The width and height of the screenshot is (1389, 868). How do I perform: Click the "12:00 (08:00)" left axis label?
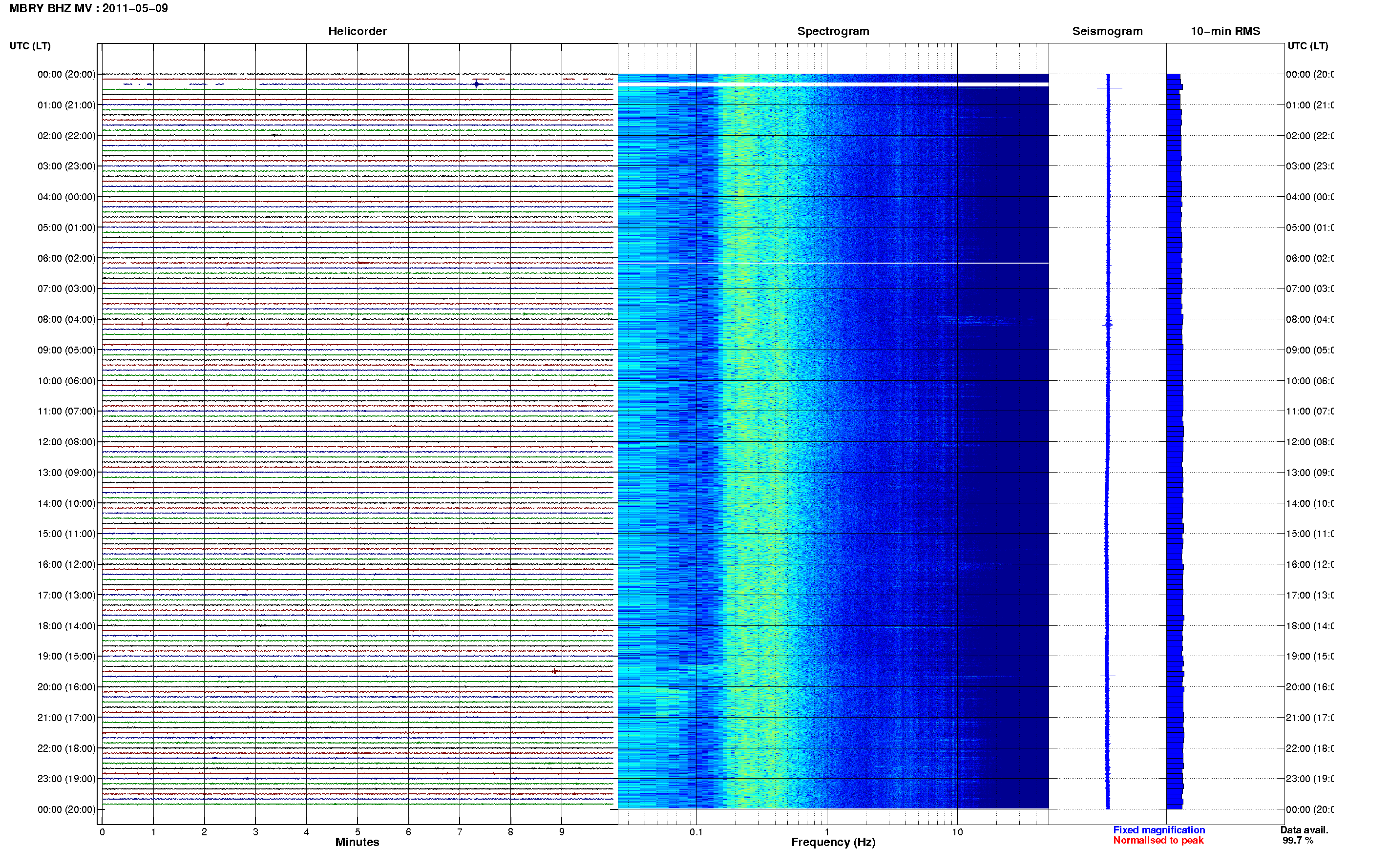pyautogui.click(x=66, y=442)
